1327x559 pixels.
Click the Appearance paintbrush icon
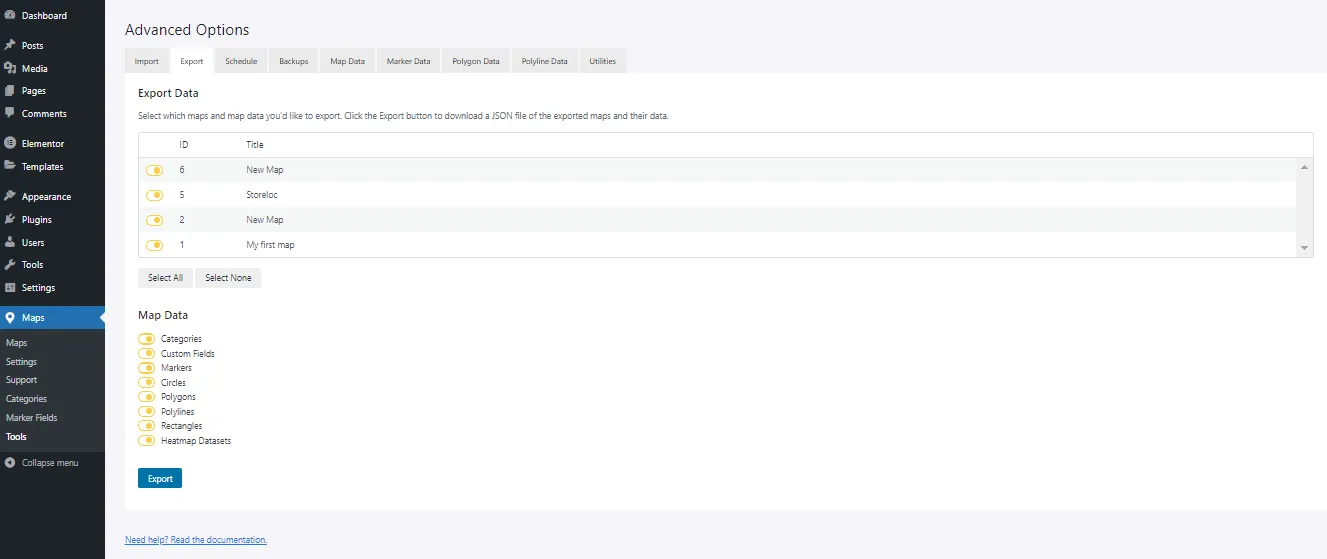[10, 197]
